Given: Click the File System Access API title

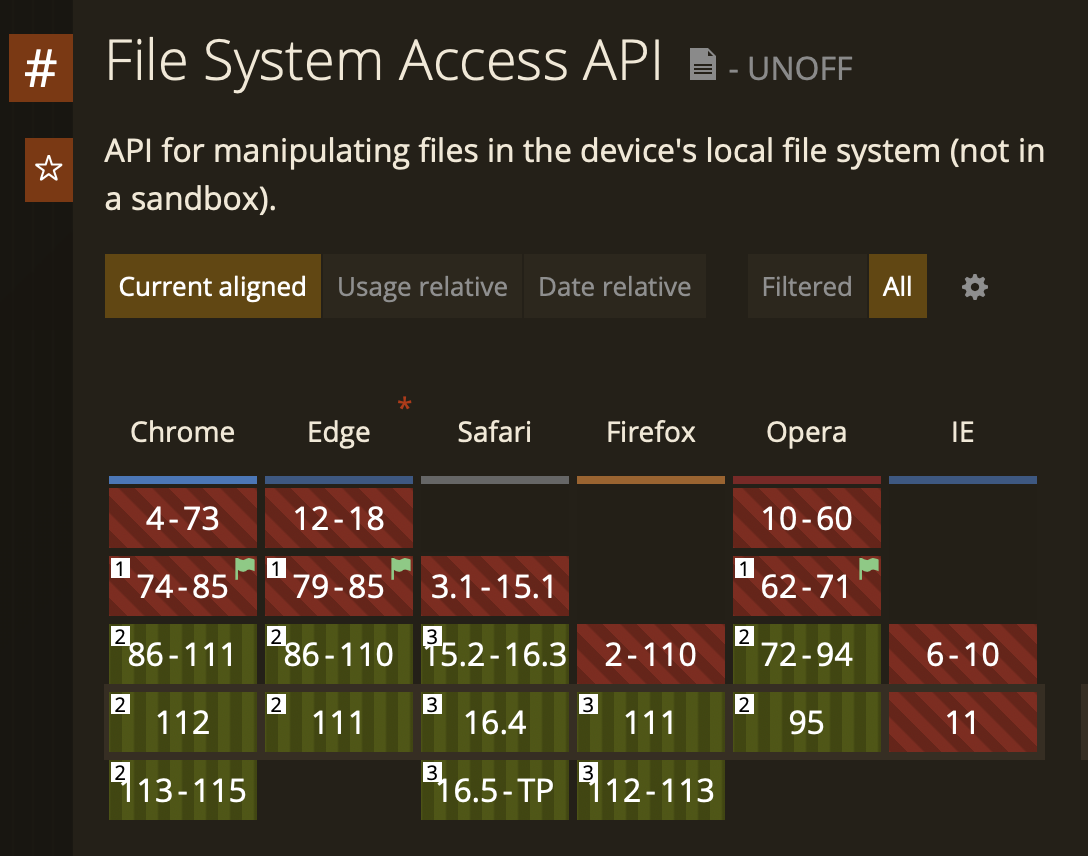Looking at the screenshot, I should tap(384, 61).
